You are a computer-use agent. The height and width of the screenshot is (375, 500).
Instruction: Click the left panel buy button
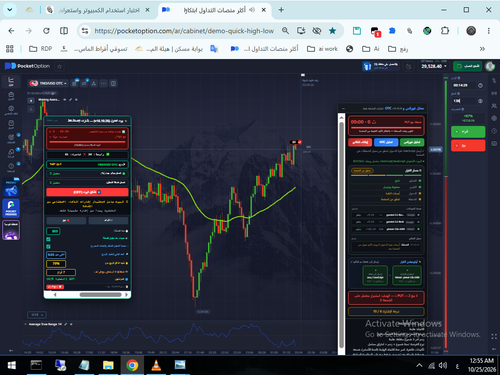[x=108, y=220]
